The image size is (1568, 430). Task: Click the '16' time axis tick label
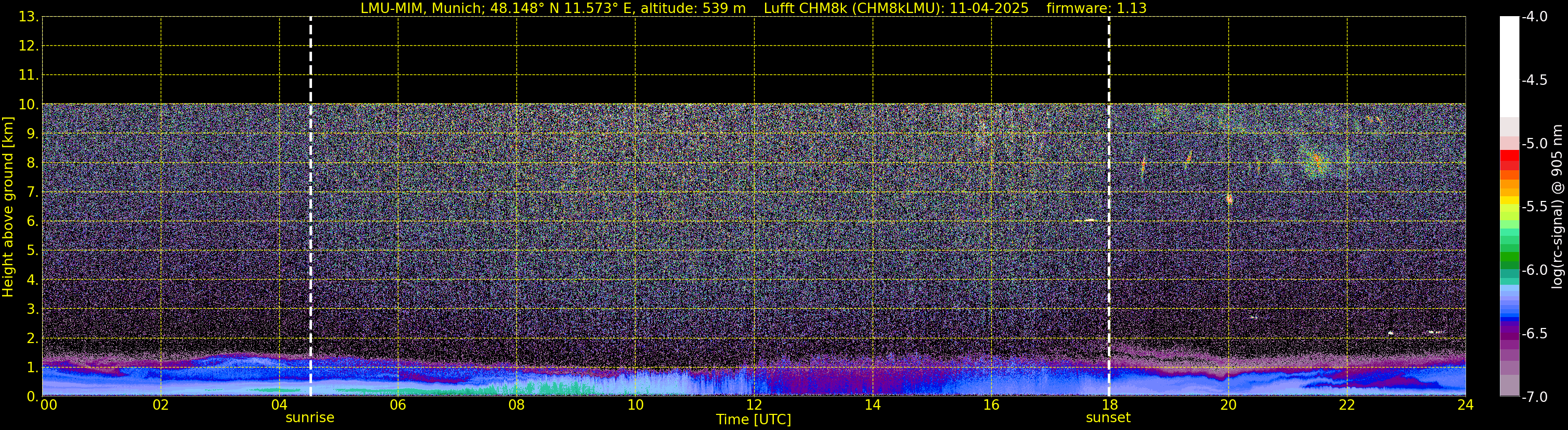coord(992,405)
